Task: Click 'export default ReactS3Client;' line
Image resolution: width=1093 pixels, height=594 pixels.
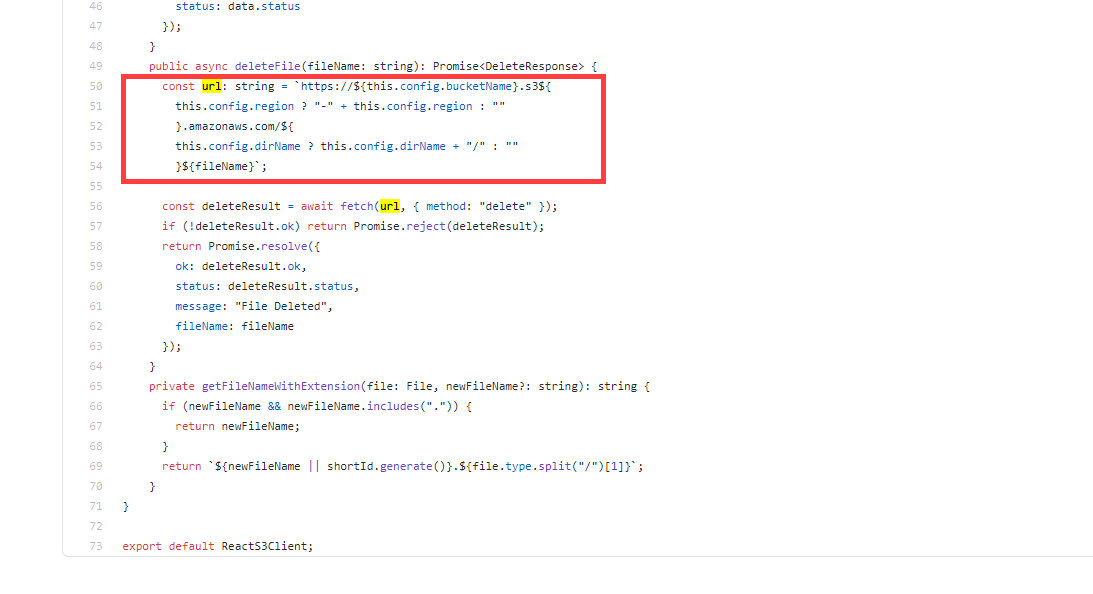Action: 217,546
